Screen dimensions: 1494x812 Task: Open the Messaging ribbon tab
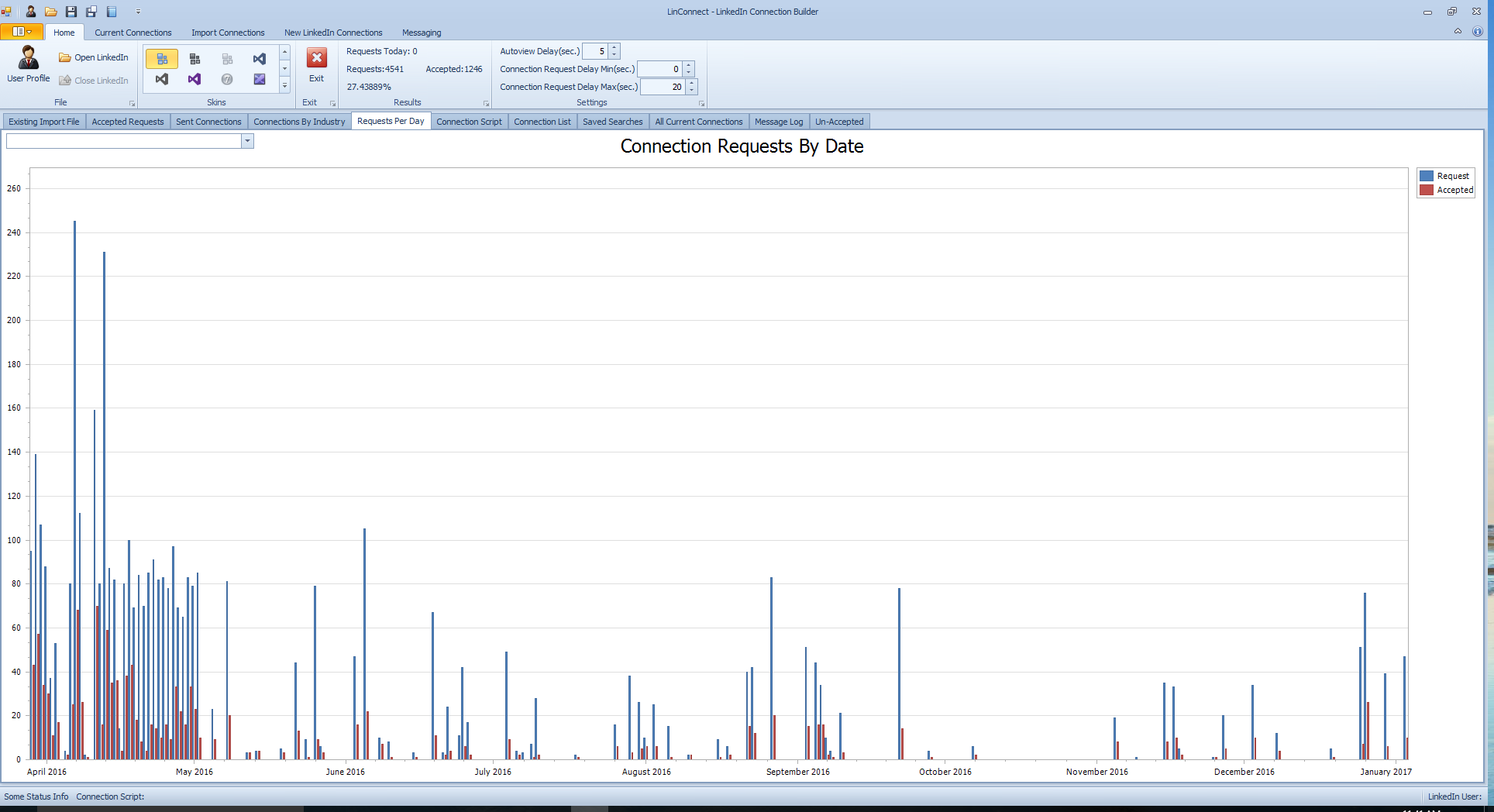422,33
